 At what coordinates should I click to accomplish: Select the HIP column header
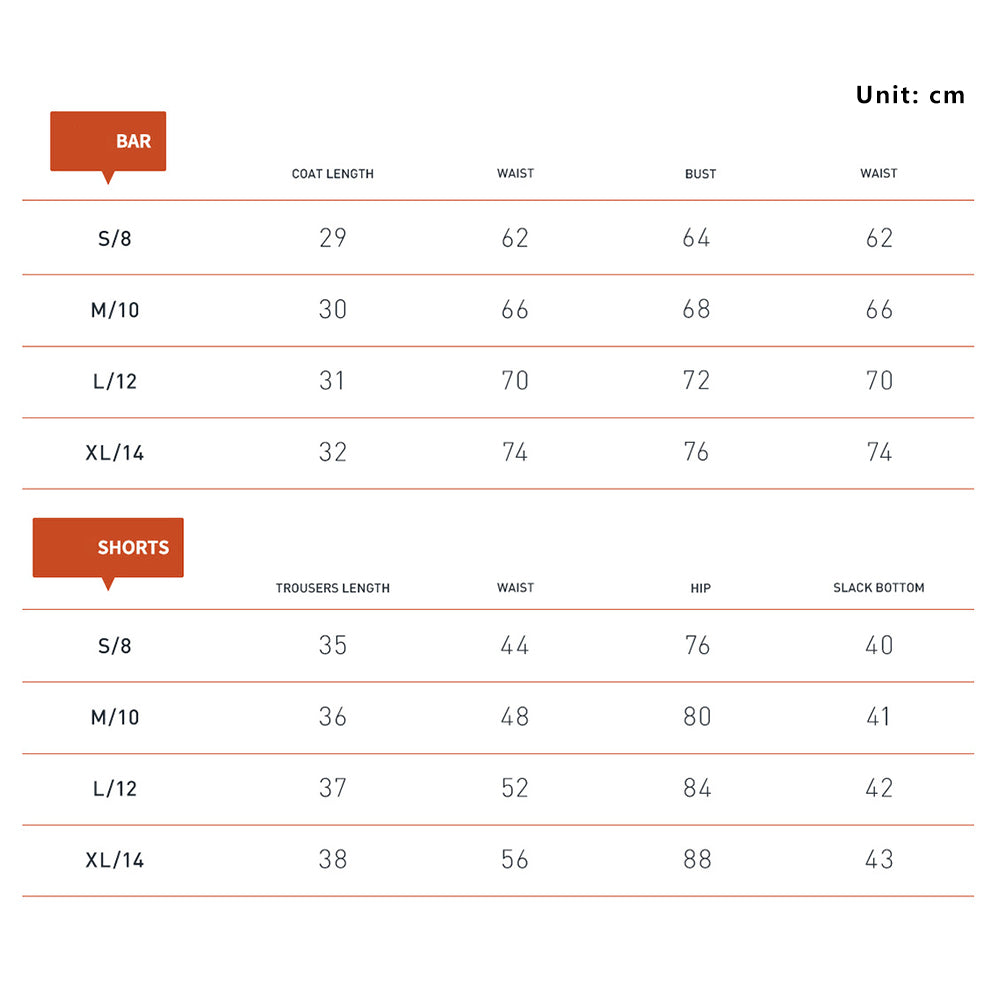click(700, 588)
